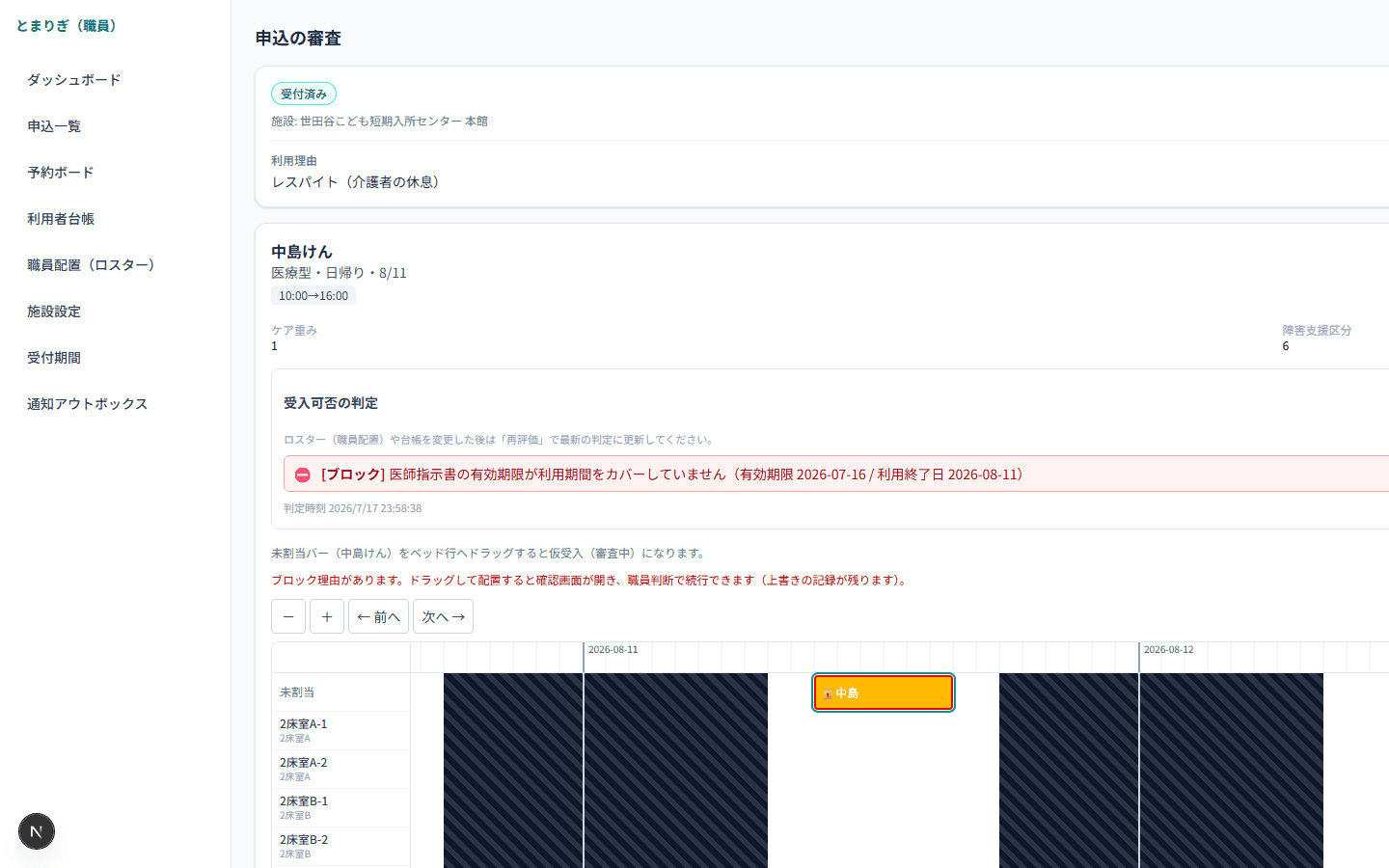The height and width of the screenshot is (868, 1389).
Task: Zoom out timeline with minus button
Action: [x=288, y=616]
